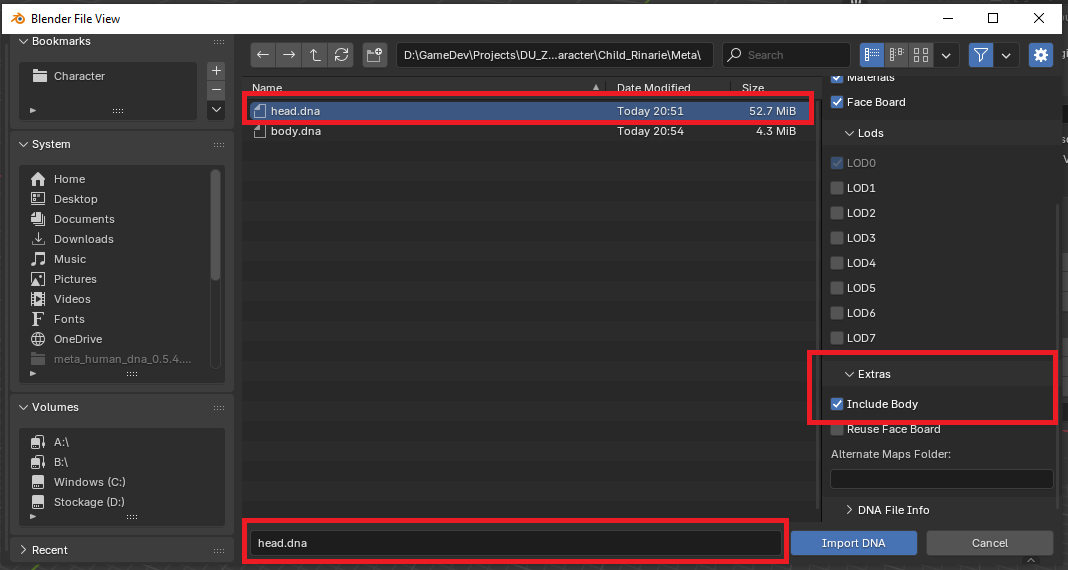This screenshot has height=570, width=1068.
Task: Open filter settings dropdown arrow
Action: point(1006,55)
